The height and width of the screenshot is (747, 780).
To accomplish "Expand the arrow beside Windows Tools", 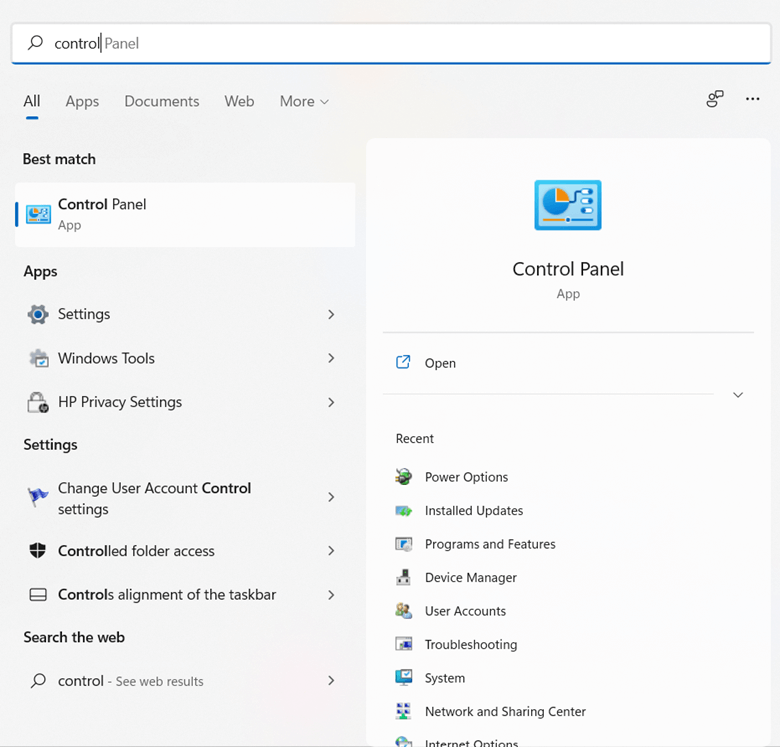I will coord(331,358).
